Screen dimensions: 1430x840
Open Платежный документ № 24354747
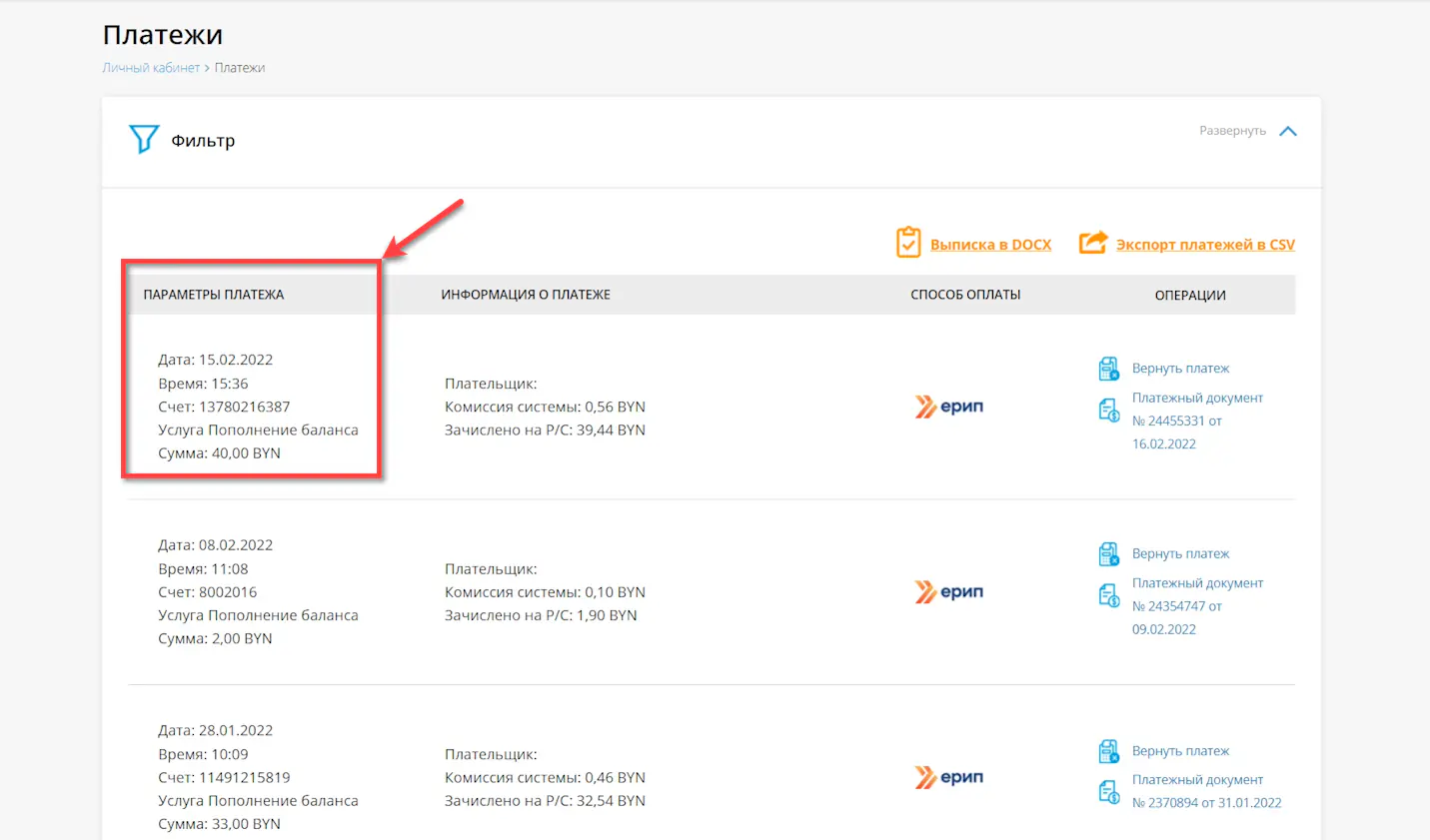[1196, 606]
